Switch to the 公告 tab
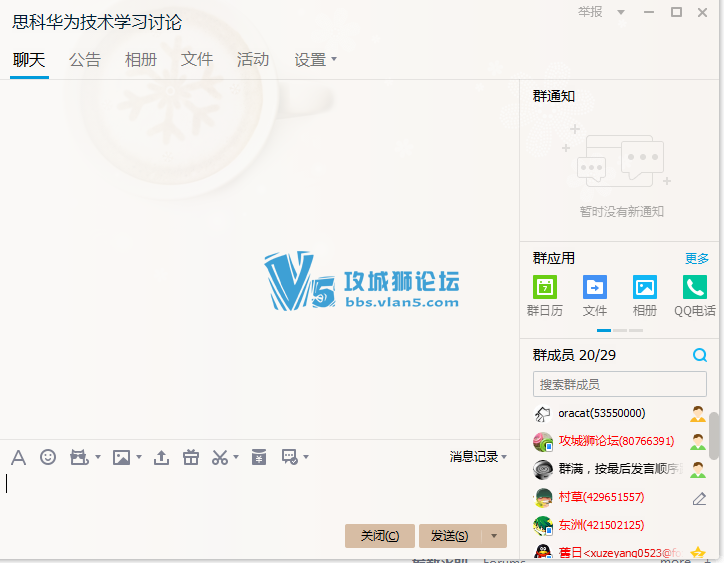Image resolution: width=724 pixels, height=563 pixels. coord(85,60)
